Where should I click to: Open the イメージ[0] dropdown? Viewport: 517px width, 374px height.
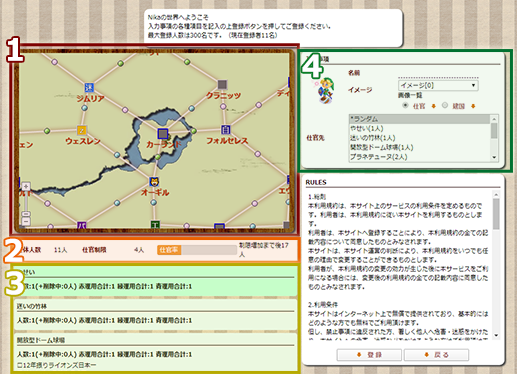[x=438, y=85]
